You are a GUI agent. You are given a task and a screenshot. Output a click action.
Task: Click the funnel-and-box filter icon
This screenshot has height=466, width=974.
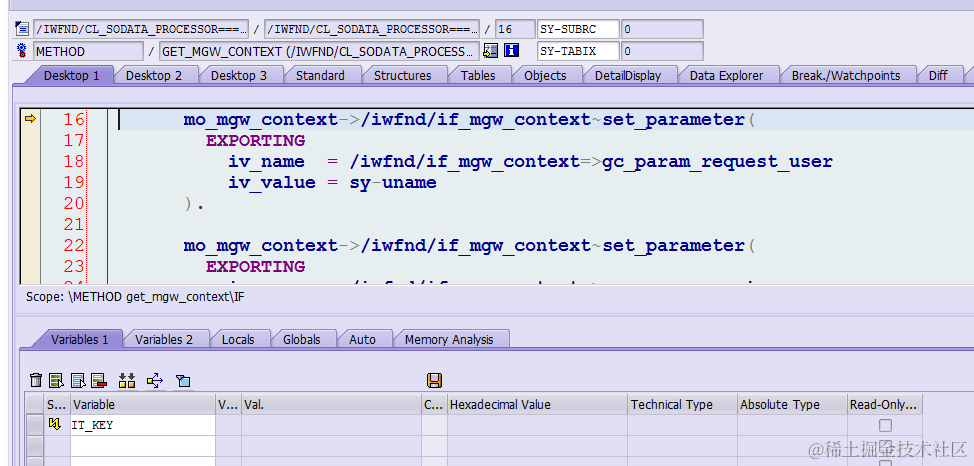coord(183,381)
